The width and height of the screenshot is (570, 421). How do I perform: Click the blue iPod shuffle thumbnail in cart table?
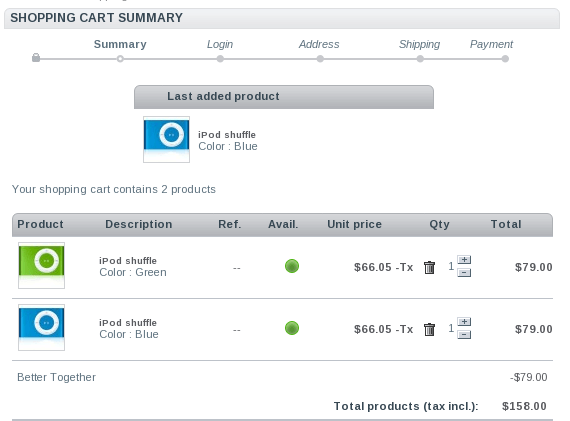point(41,328)
